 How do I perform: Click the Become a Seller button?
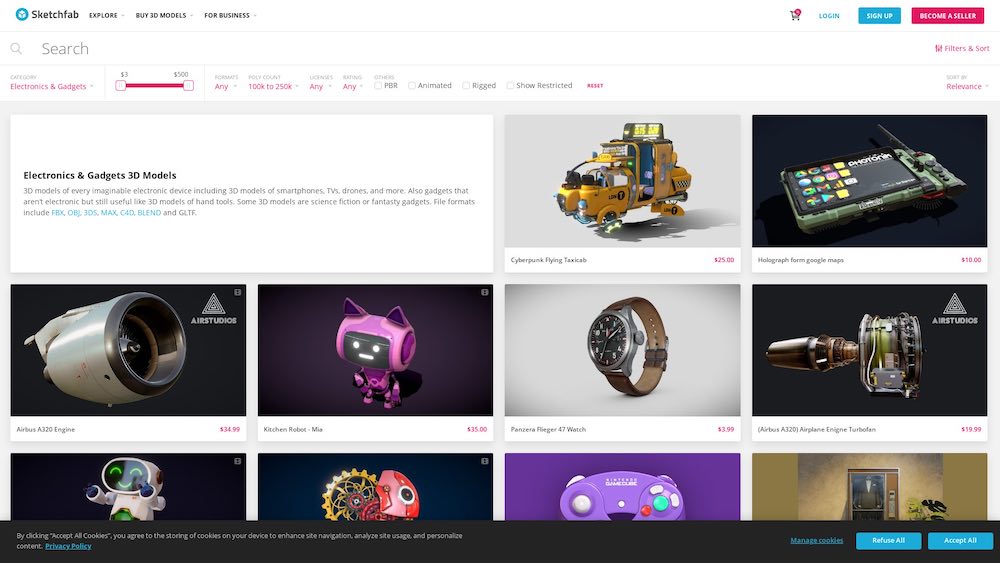[947, 16]
